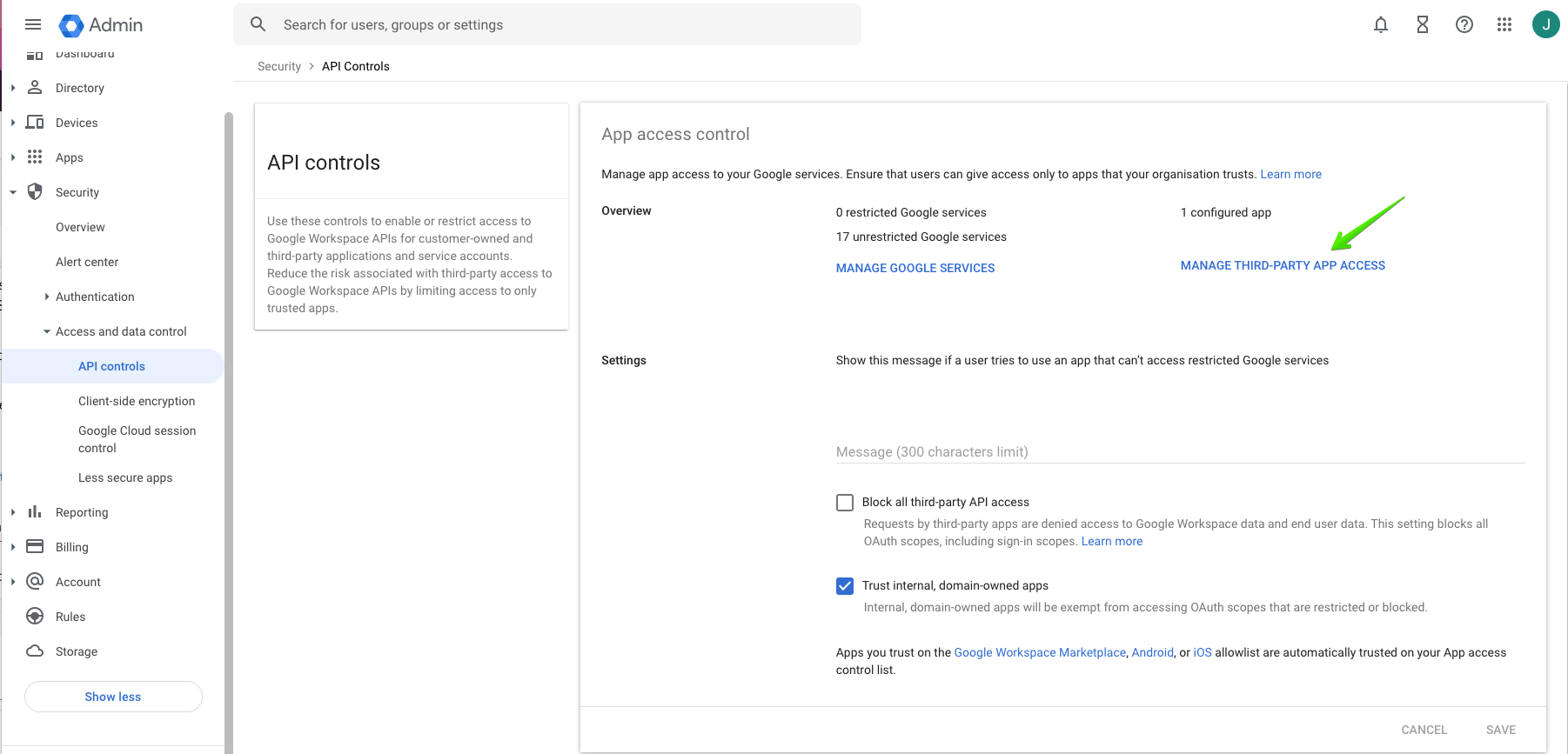Click the Google Admin logo
Viewport: 1568px width, 754px height.
coord(101,25)
